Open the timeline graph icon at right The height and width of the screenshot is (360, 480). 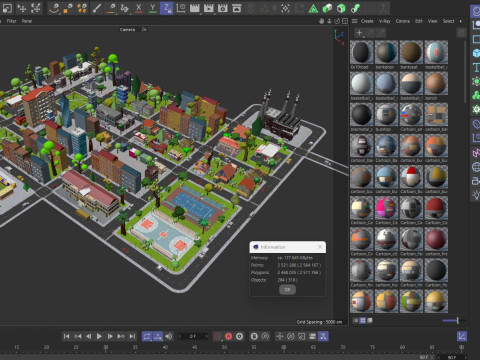462,336
